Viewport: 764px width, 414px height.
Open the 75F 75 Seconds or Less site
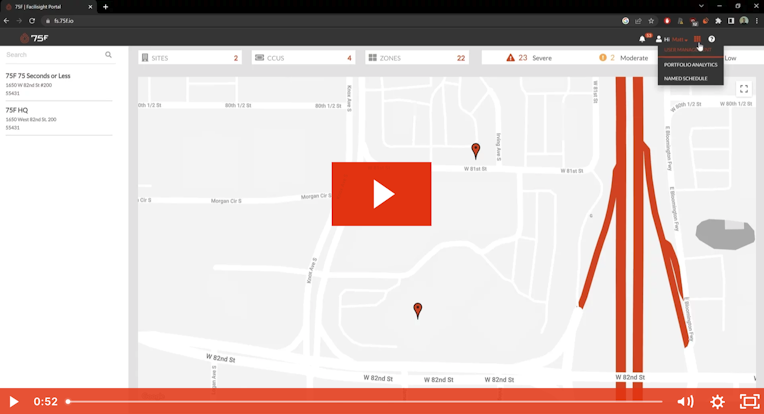point(58,84)
